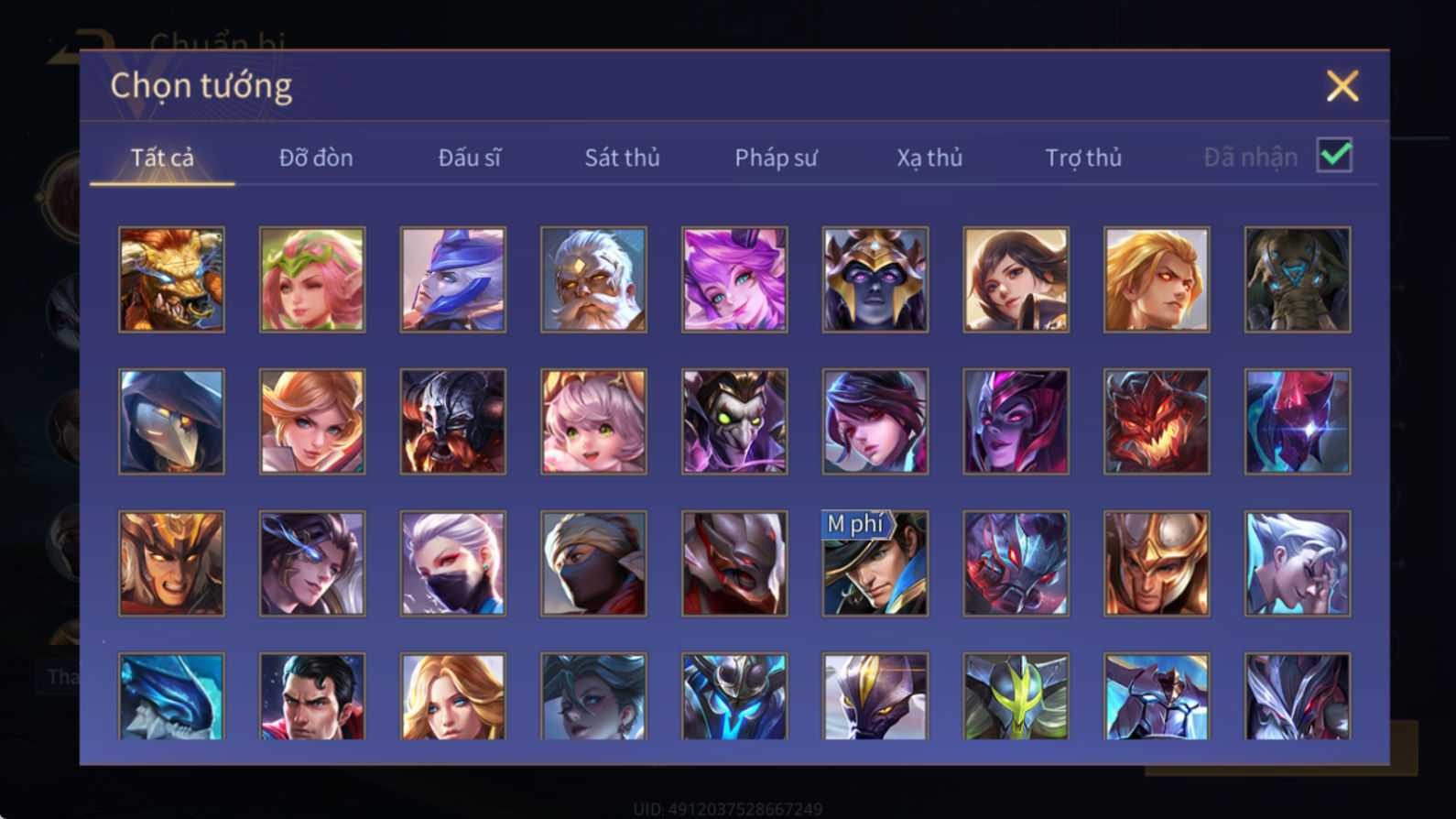Pick the pink-haired girl with green crown
This screenshot has height=819, width=1456.
click(x=312, y=279)
